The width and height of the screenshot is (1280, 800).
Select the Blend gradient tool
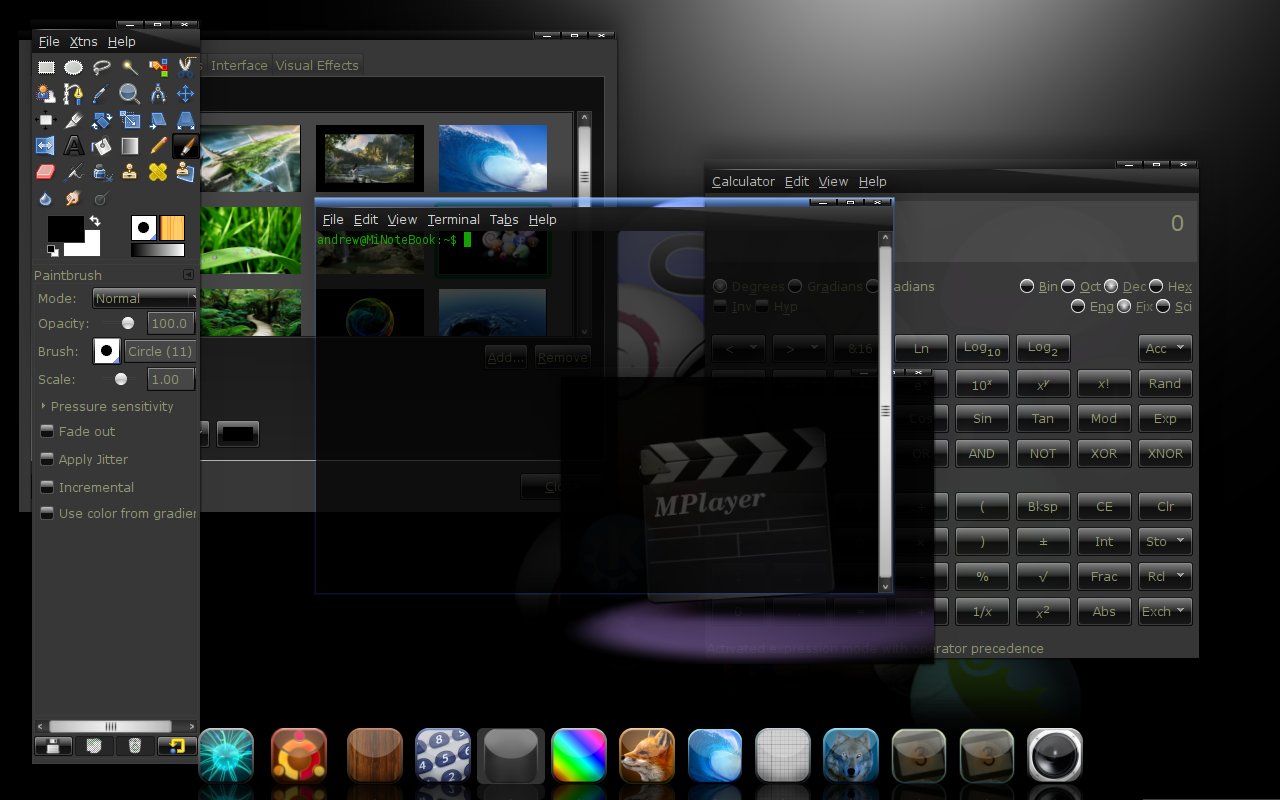[x=130, y=146]
